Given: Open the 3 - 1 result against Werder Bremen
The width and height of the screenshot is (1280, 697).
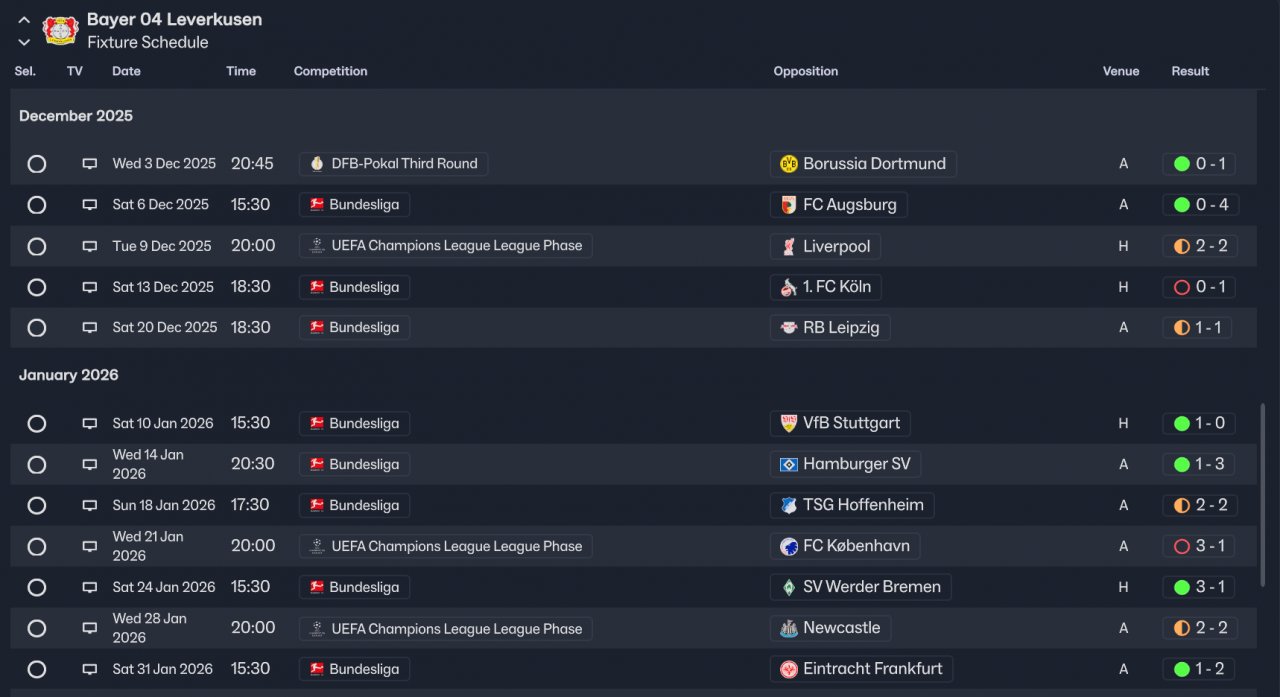Looking at the screenshot, I should click(x=1209, y=587).
